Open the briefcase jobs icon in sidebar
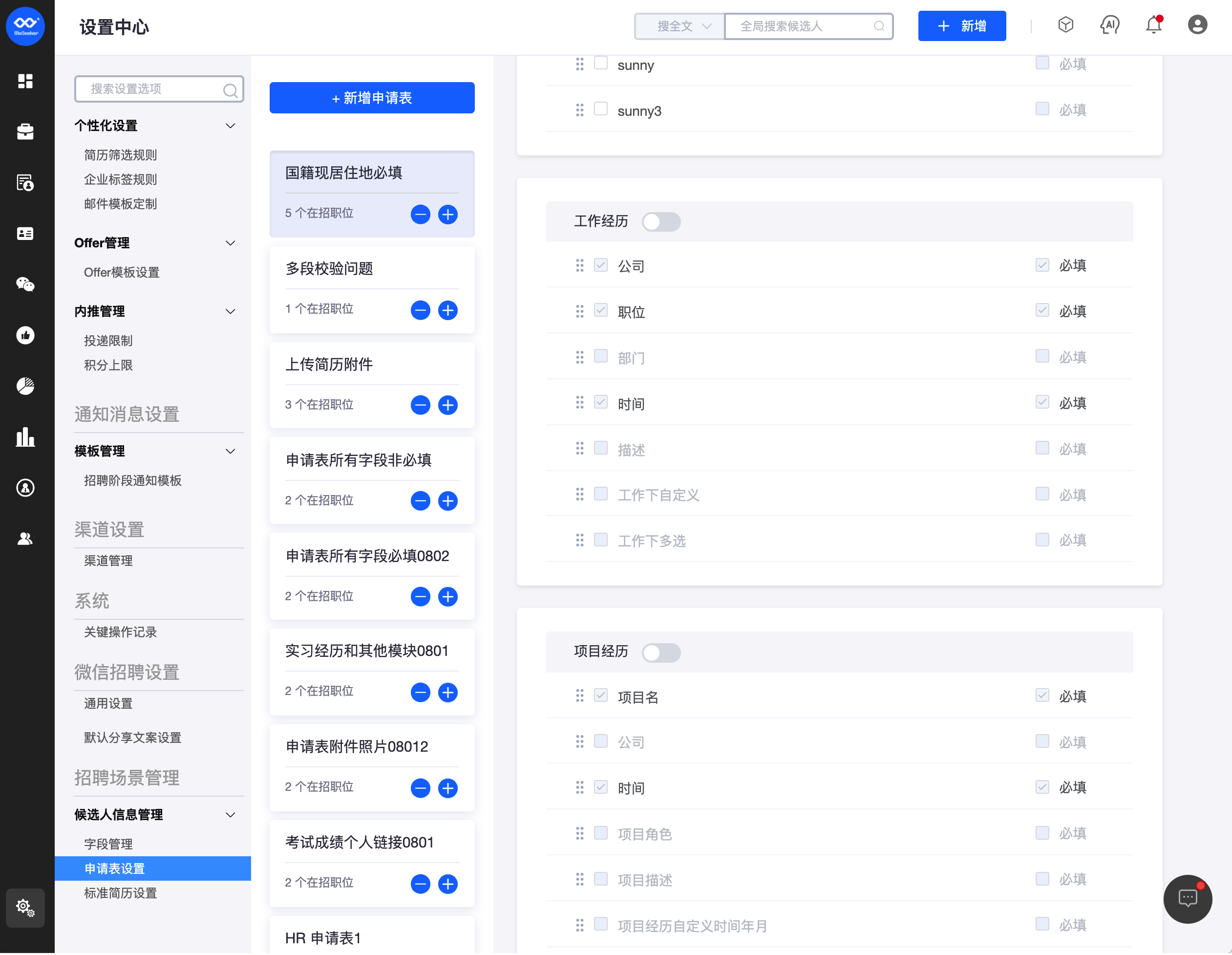Image resolution: width=1232 pixels, height=955 pixels. [25, 132]
